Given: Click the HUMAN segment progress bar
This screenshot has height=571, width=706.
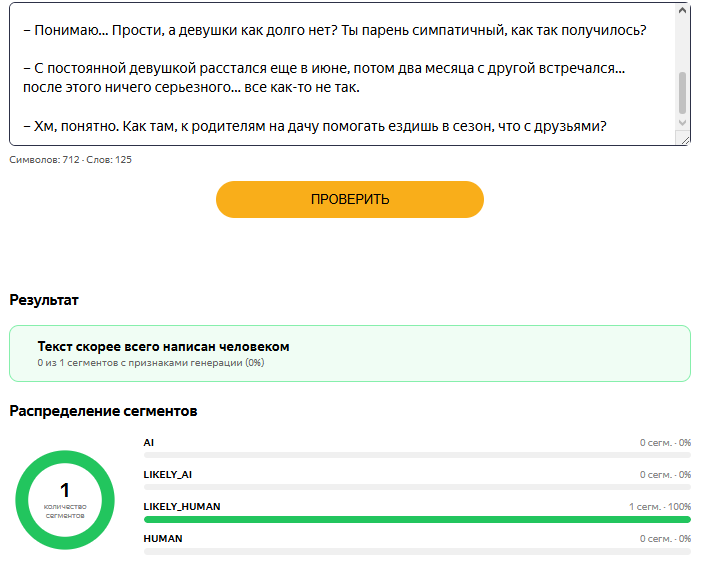Looking at the screenshot, I should click(x=417, y=552).
